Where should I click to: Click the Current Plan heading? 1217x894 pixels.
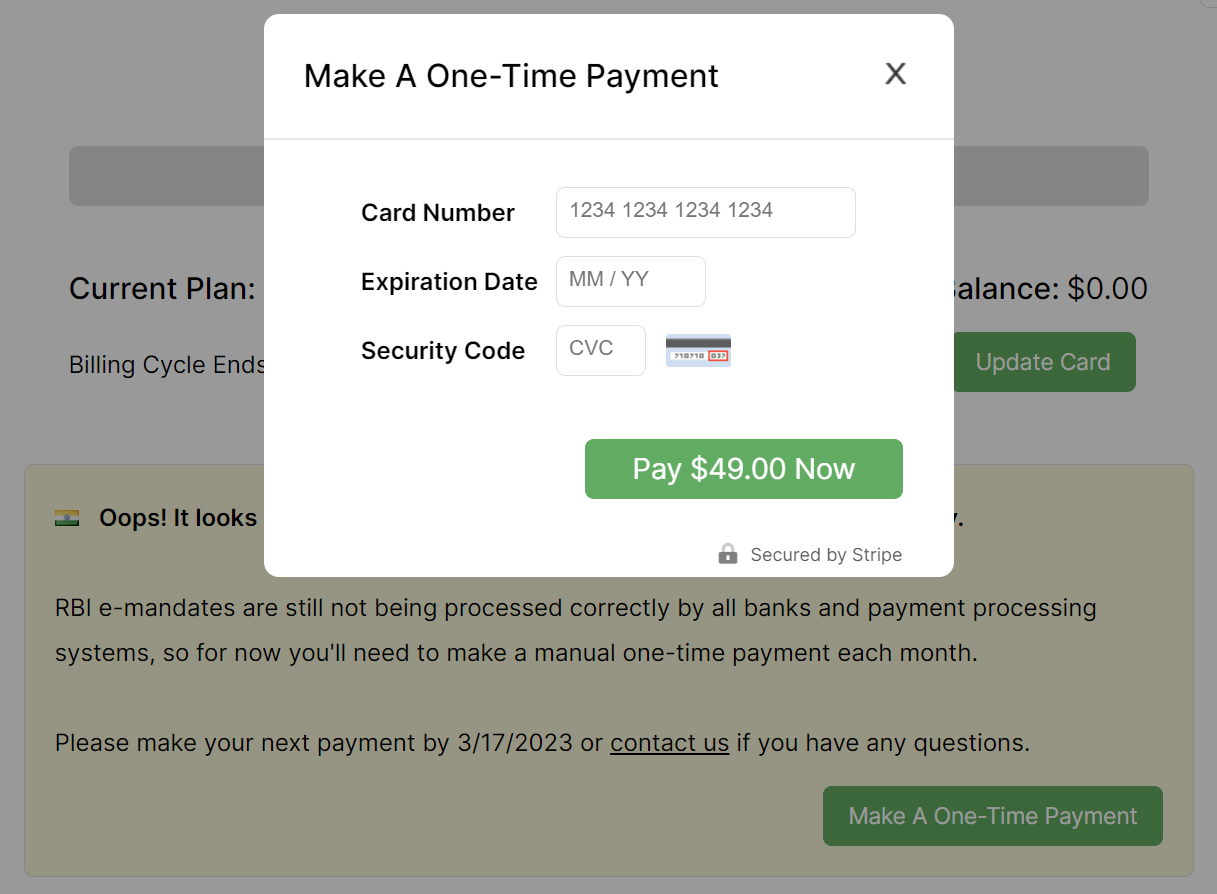tap(162, 289)
